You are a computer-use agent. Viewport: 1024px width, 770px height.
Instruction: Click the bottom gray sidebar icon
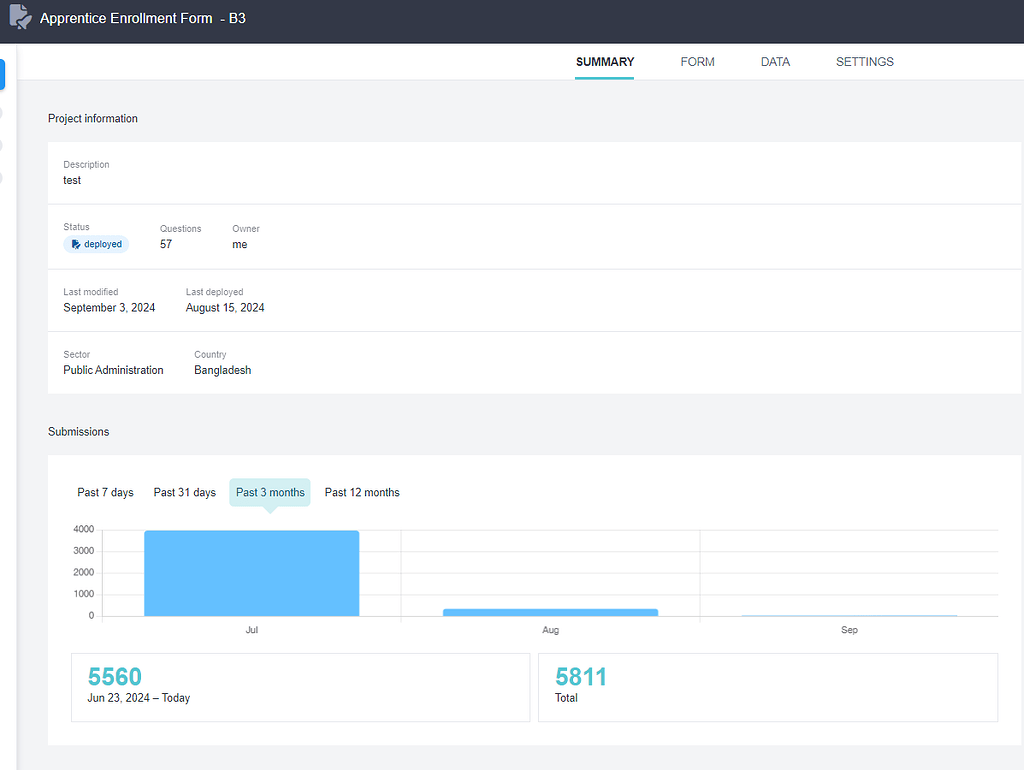pyautogui.click(x=4, y=178)
